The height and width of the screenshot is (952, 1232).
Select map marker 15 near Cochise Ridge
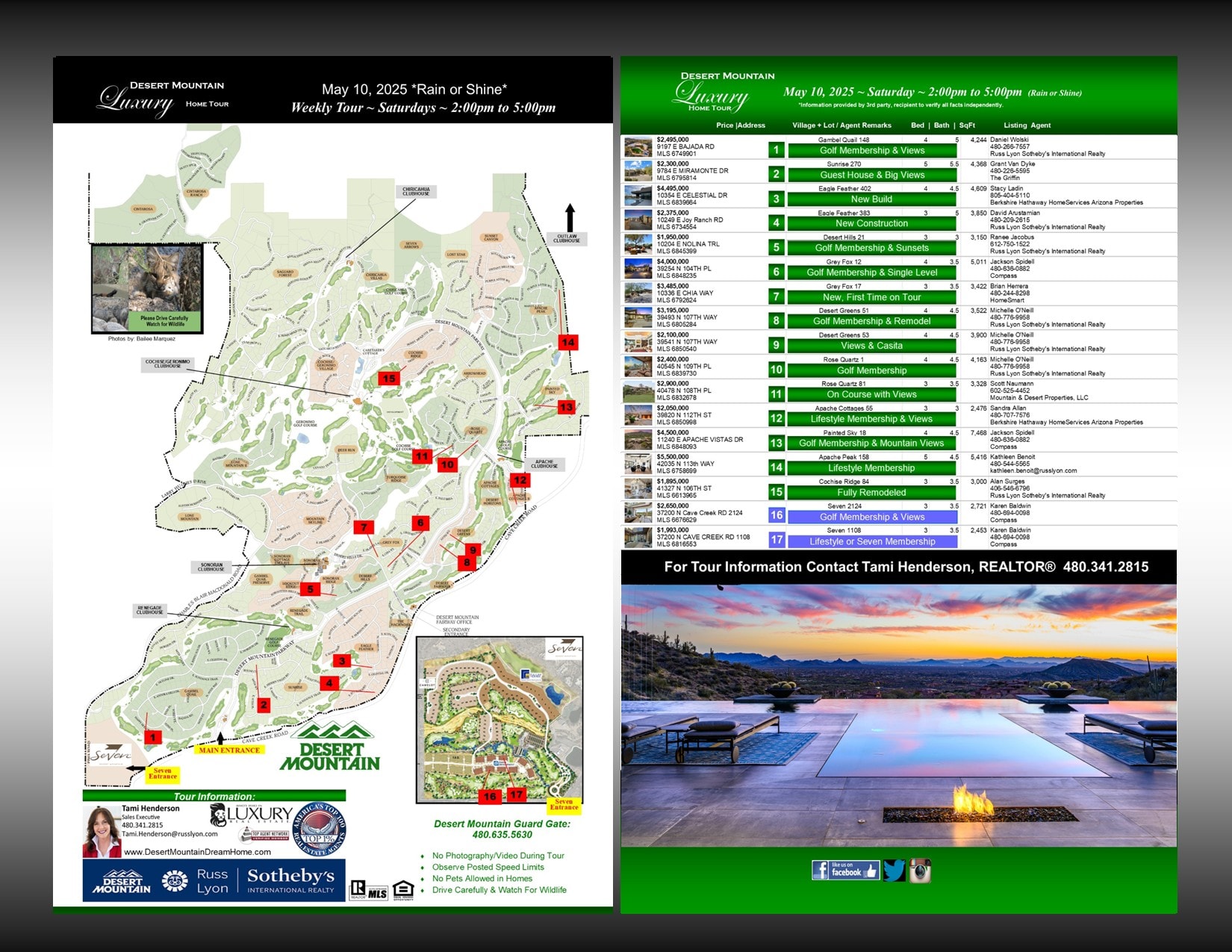[x=389, y=379]
